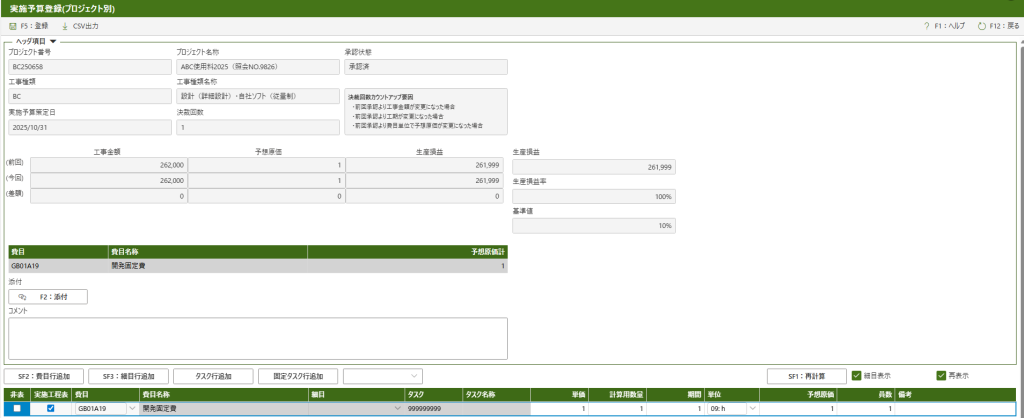This screenshot has height=418, width=1024.
Task: Click SF1：再計算 button
Action: coord(807,376)
